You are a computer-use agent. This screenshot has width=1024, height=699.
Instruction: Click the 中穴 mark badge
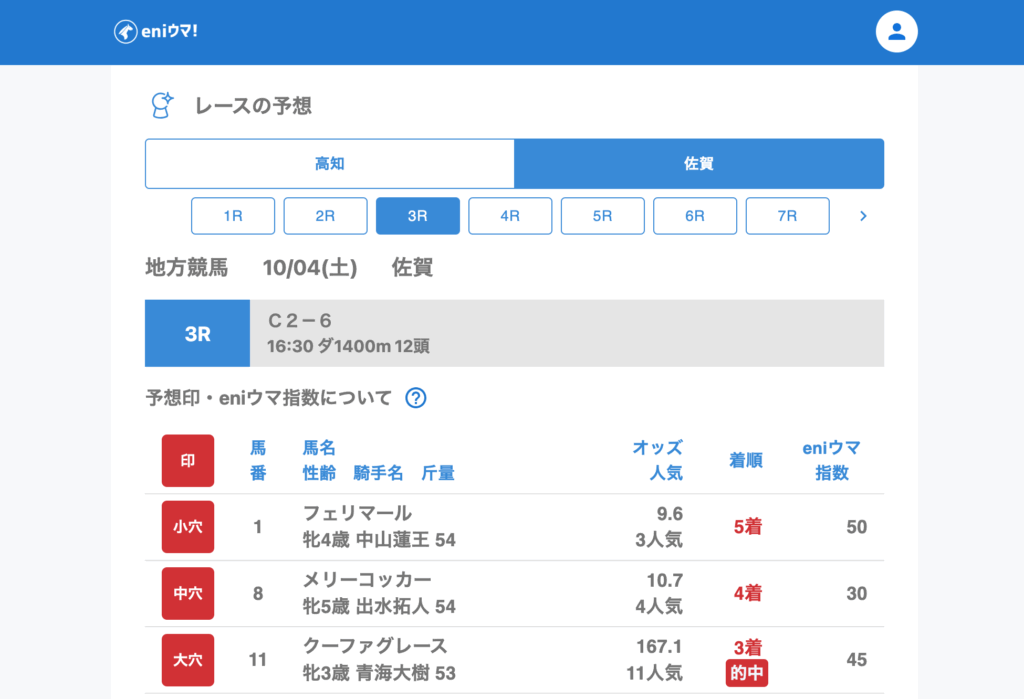[188, 593]
